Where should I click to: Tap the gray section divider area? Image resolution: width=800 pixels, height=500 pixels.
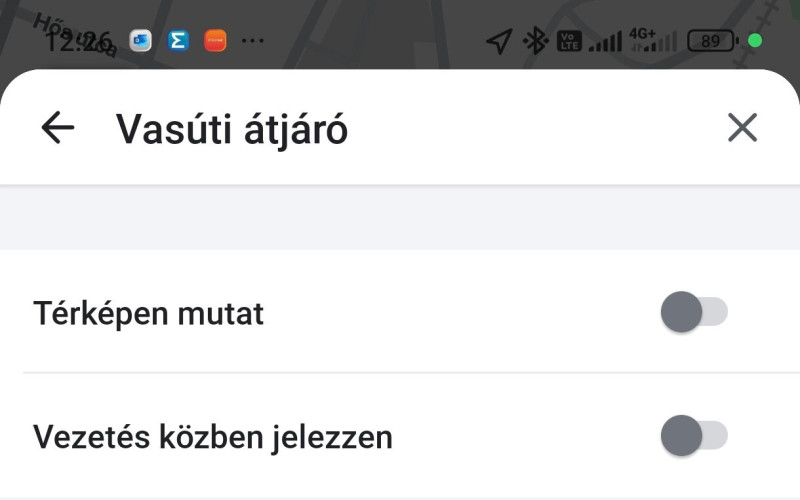click(x=400, y=218)
